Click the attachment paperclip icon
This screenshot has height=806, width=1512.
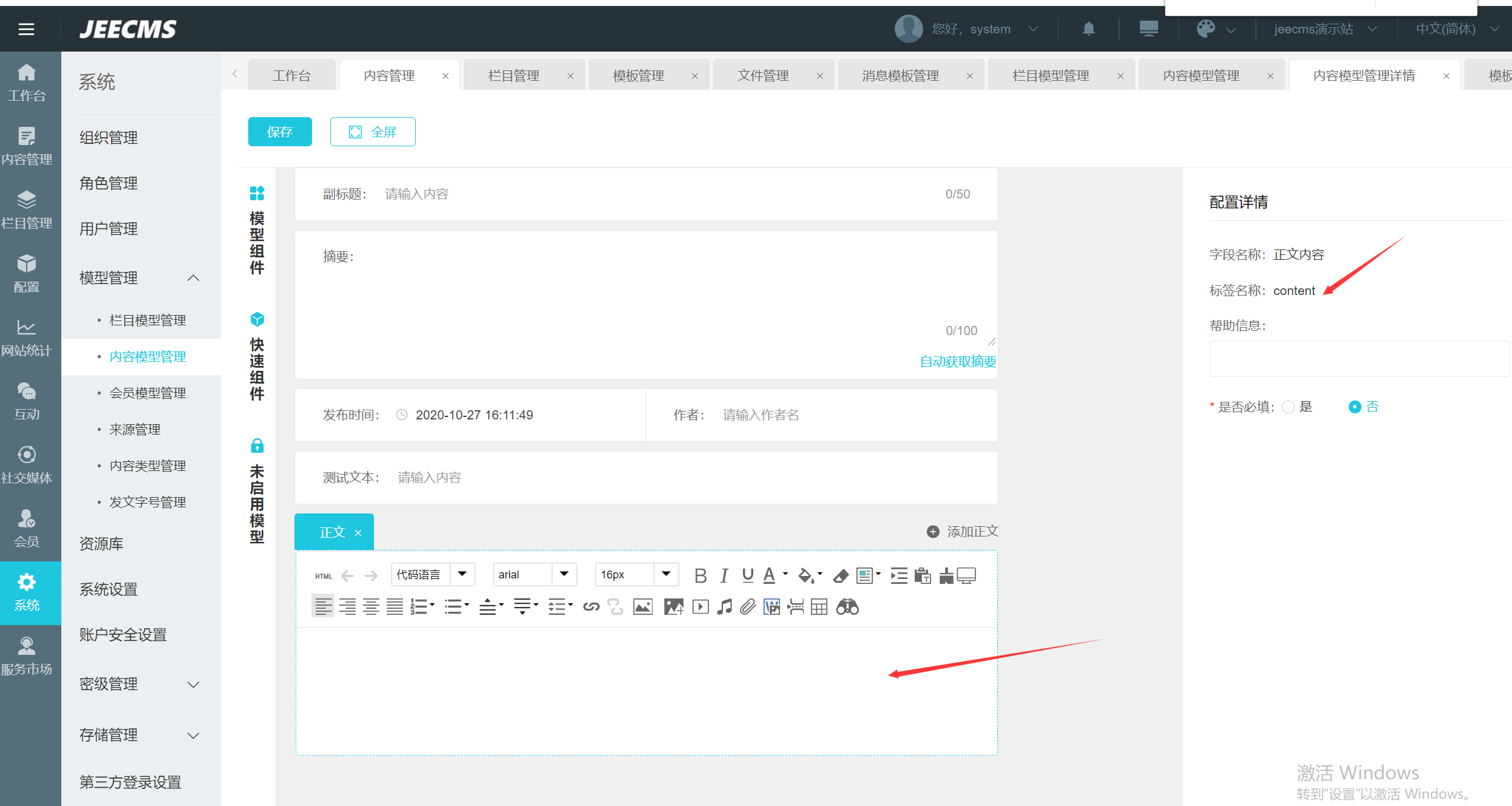tap(748, 607)
